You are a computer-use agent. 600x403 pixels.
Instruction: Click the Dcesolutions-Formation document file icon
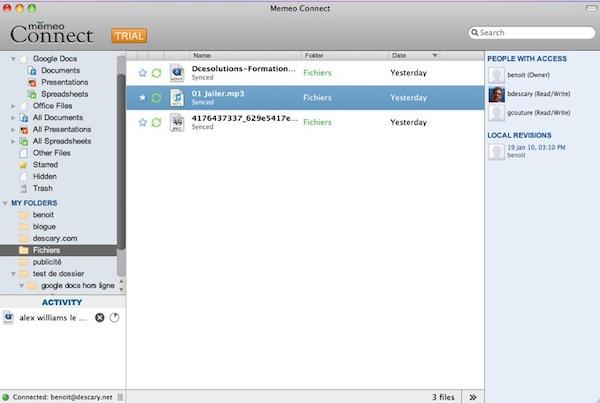pyautogui.click(x=177, y=73)
